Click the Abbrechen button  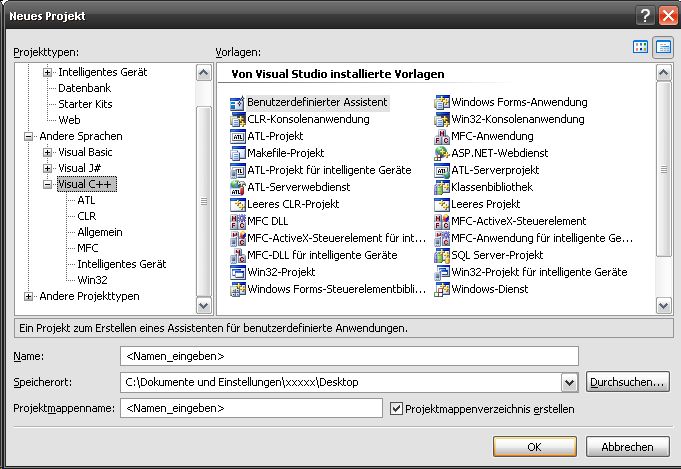coord(628,447)
